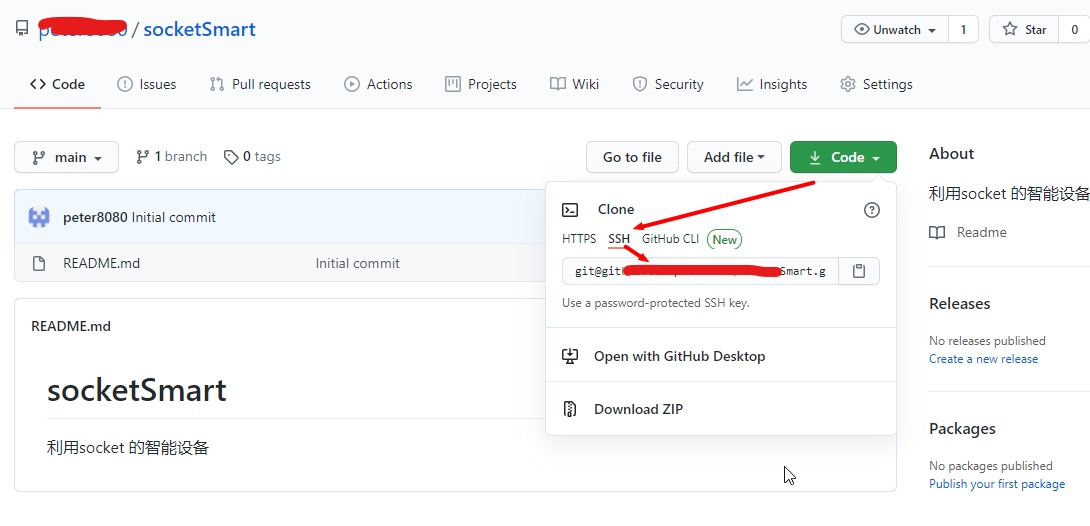
Task: Click the watchers count 1
Action: point(963,29)
